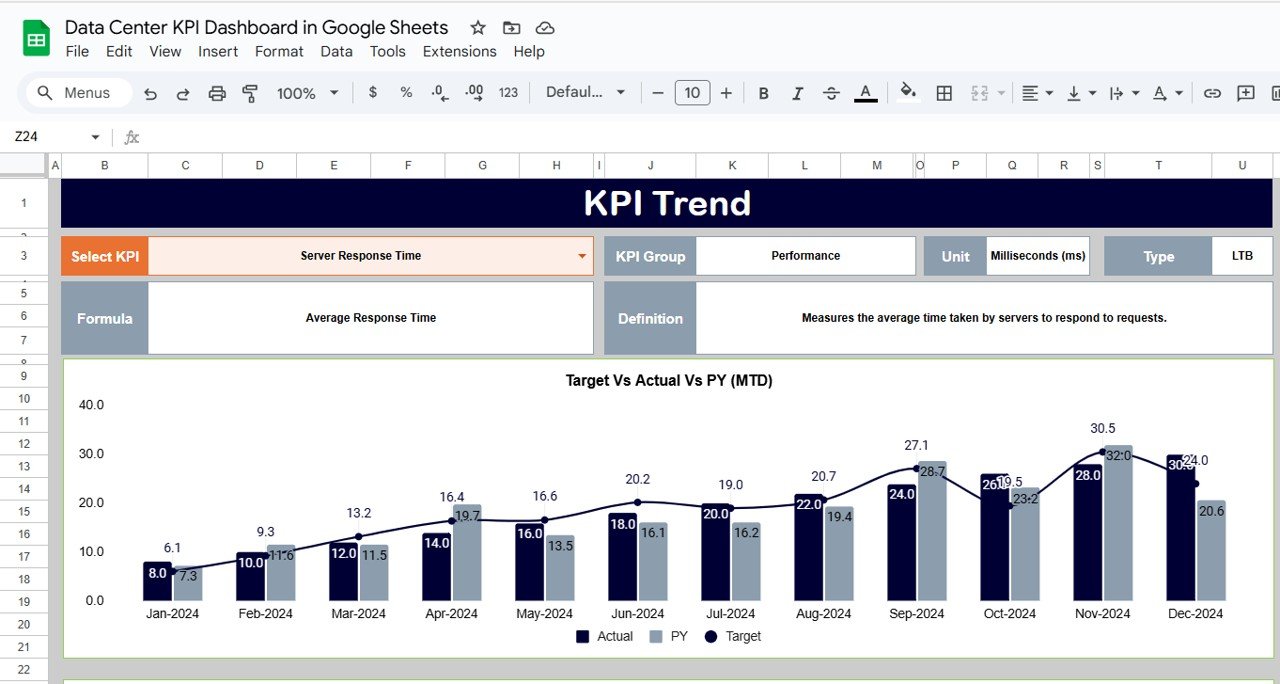Click inside the formula bar
1280x684 pixels.
[400, 136]
